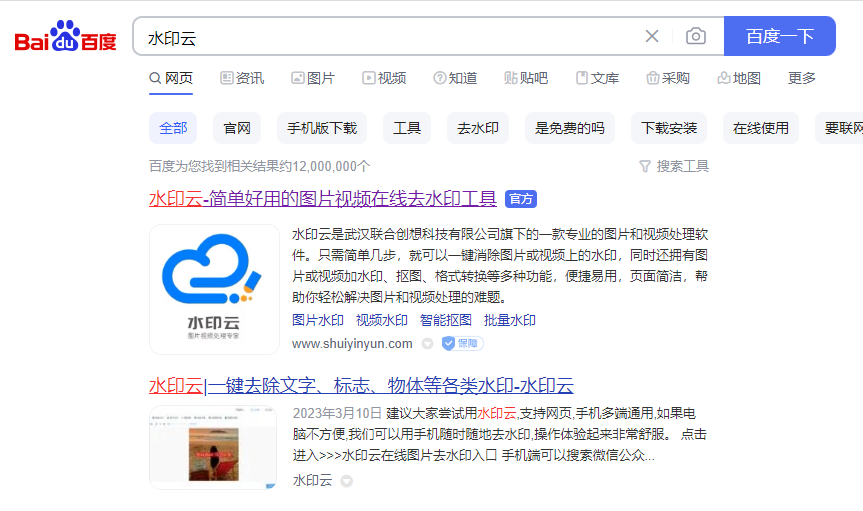Open the 地图 tab
Screen dimensions: 863x511
coord(739,78)
